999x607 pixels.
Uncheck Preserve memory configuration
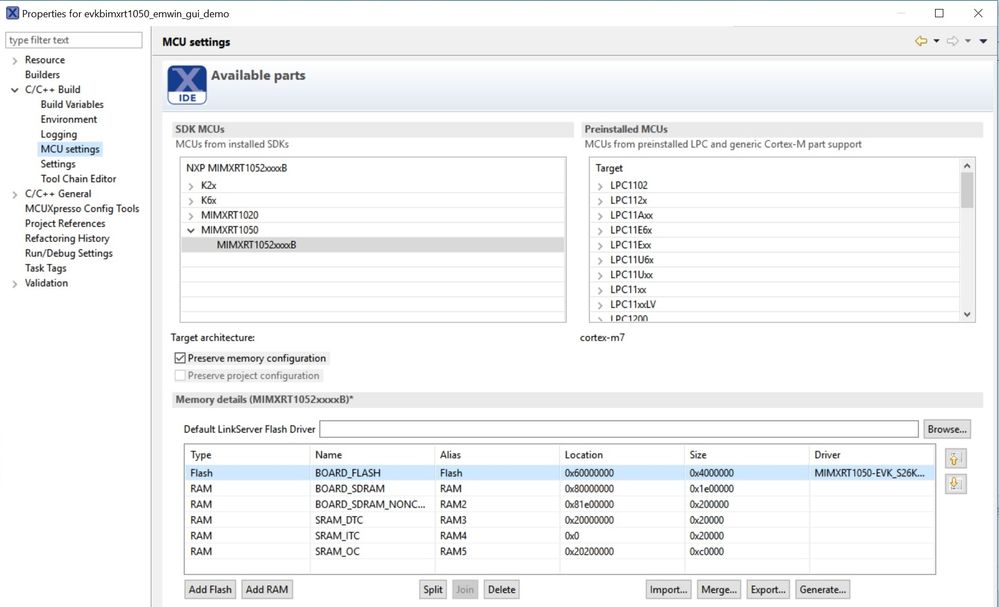[180, 358]
